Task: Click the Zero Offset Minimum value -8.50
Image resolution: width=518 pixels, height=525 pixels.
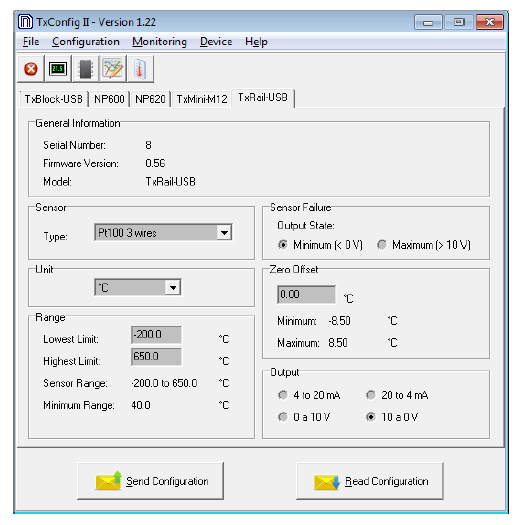Action: [339, 321]
